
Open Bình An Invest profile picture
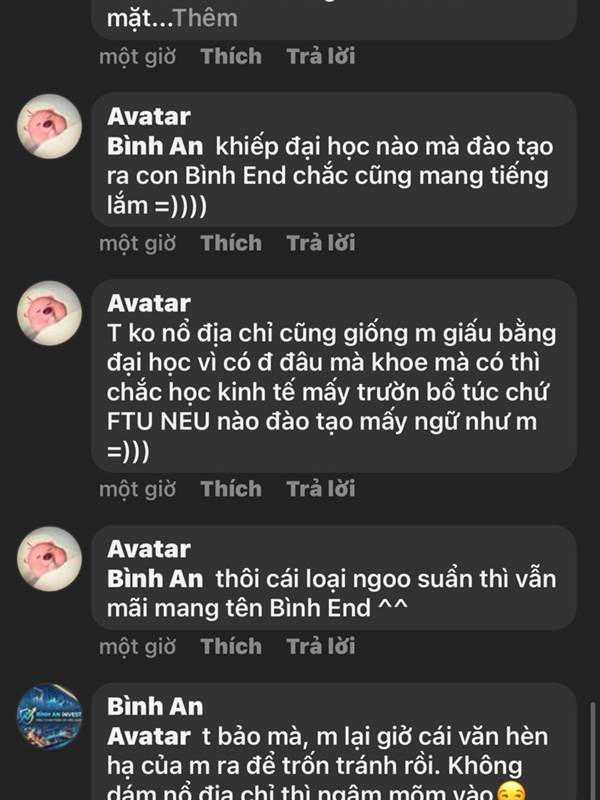pos(49,716)
